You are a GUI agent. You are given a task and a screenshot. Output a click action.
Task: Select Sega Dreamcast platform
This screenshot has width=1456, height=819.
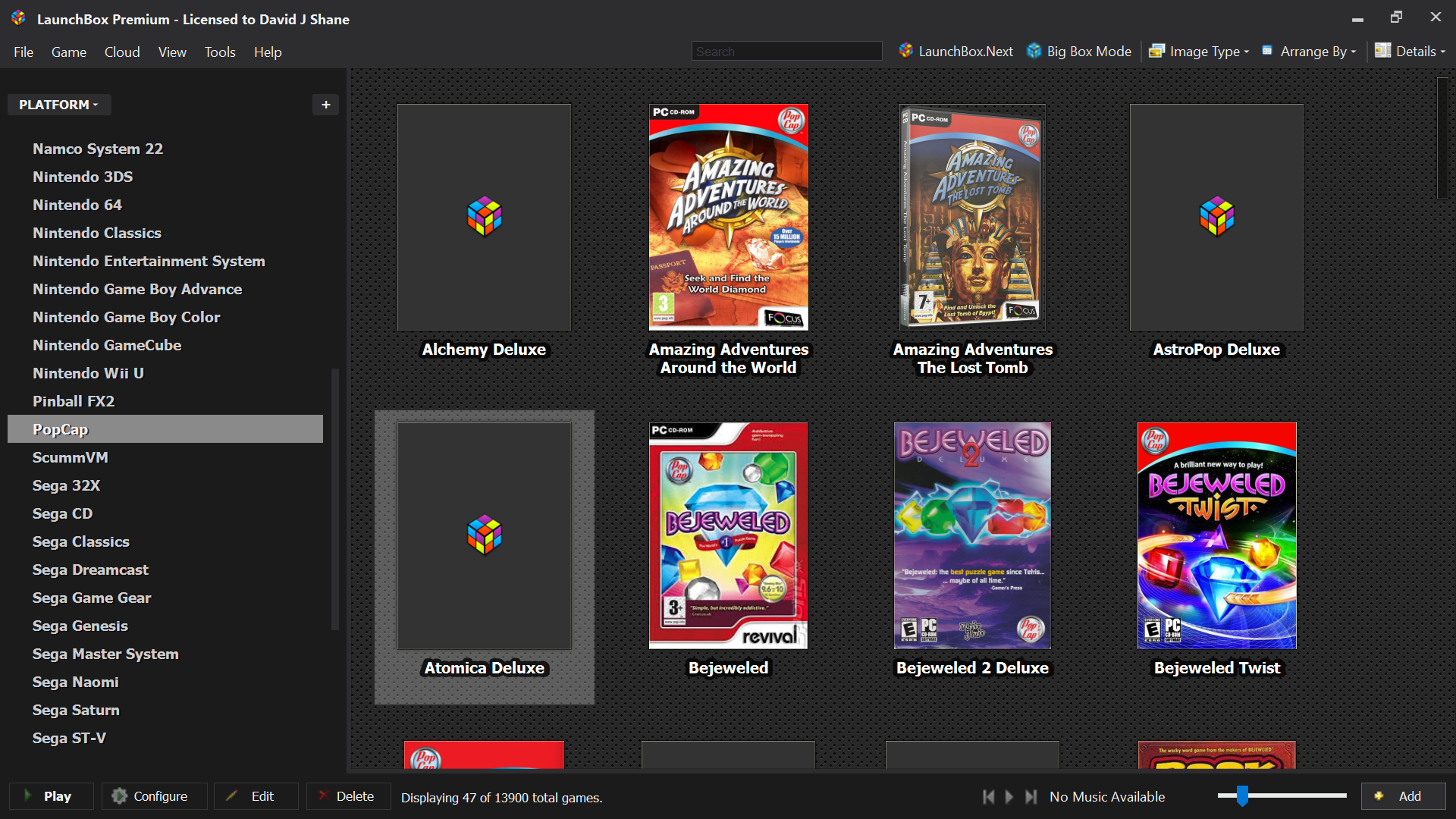tap(91, 570)
